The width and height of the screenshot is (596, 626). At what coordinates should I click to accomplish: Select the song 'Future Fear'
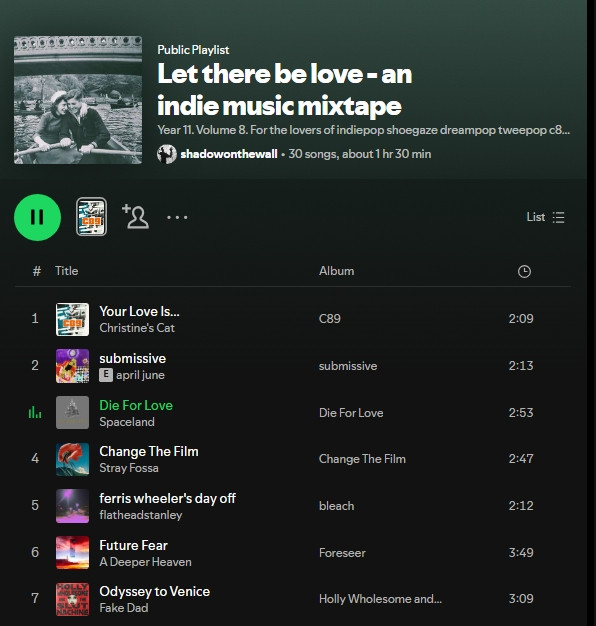click(133, 545)
